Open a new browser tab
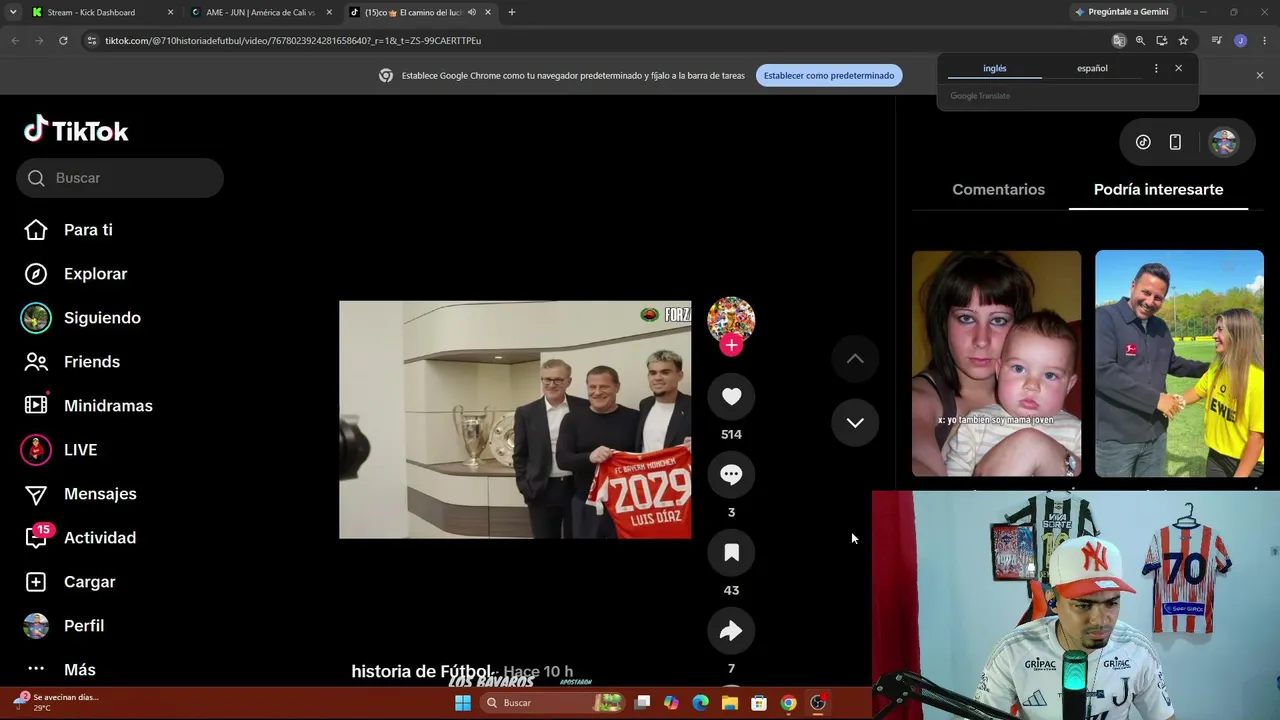 511,12
